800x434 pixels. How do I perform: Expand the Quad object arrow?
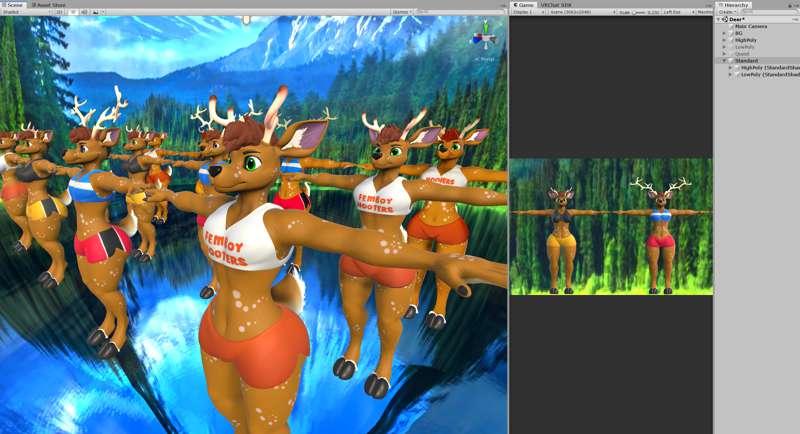tap(723, 54)
